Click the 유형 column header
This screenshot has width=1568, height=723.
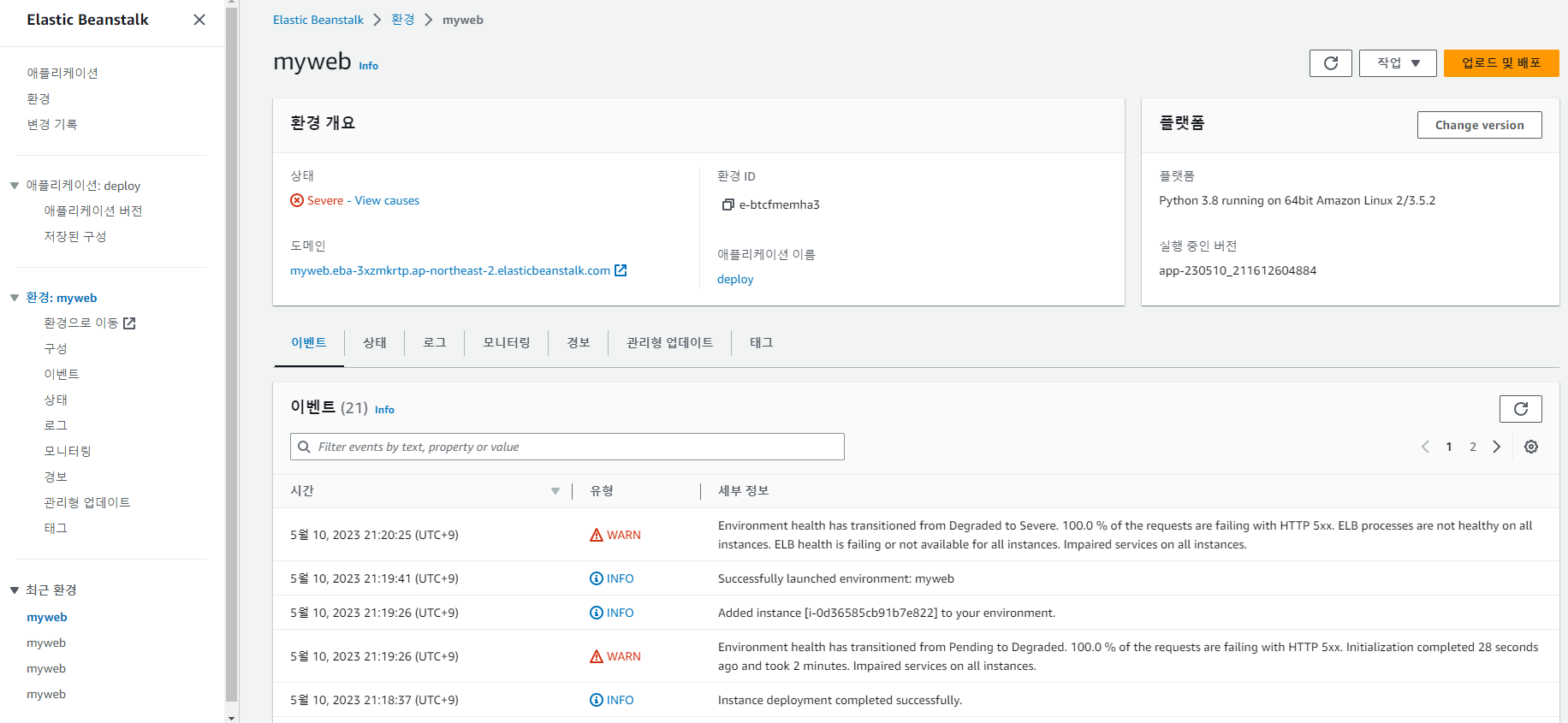[602, 491]
